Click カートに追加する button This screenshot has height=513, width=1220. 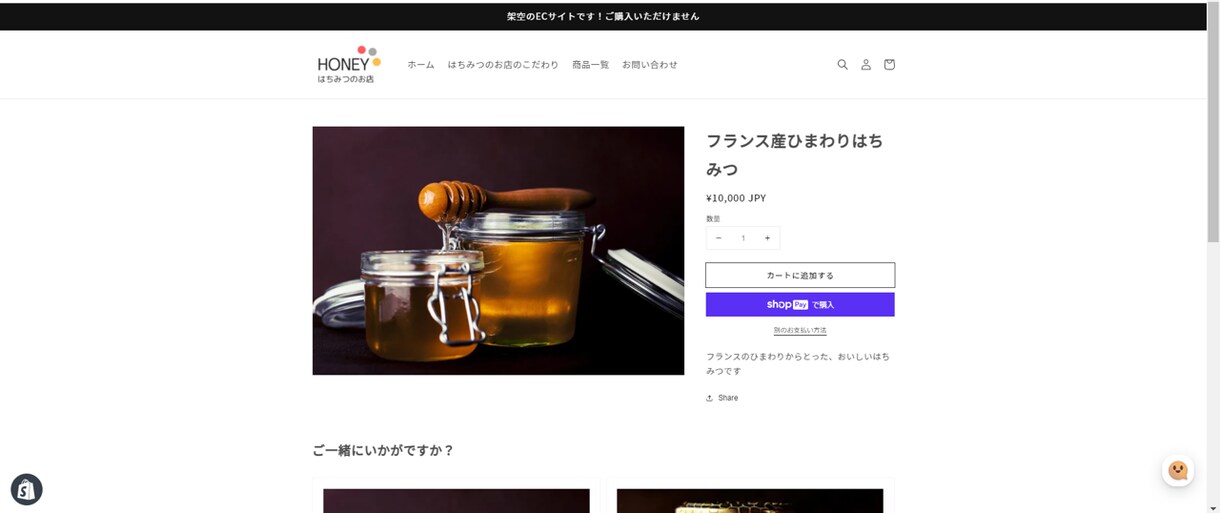point(800,275)
